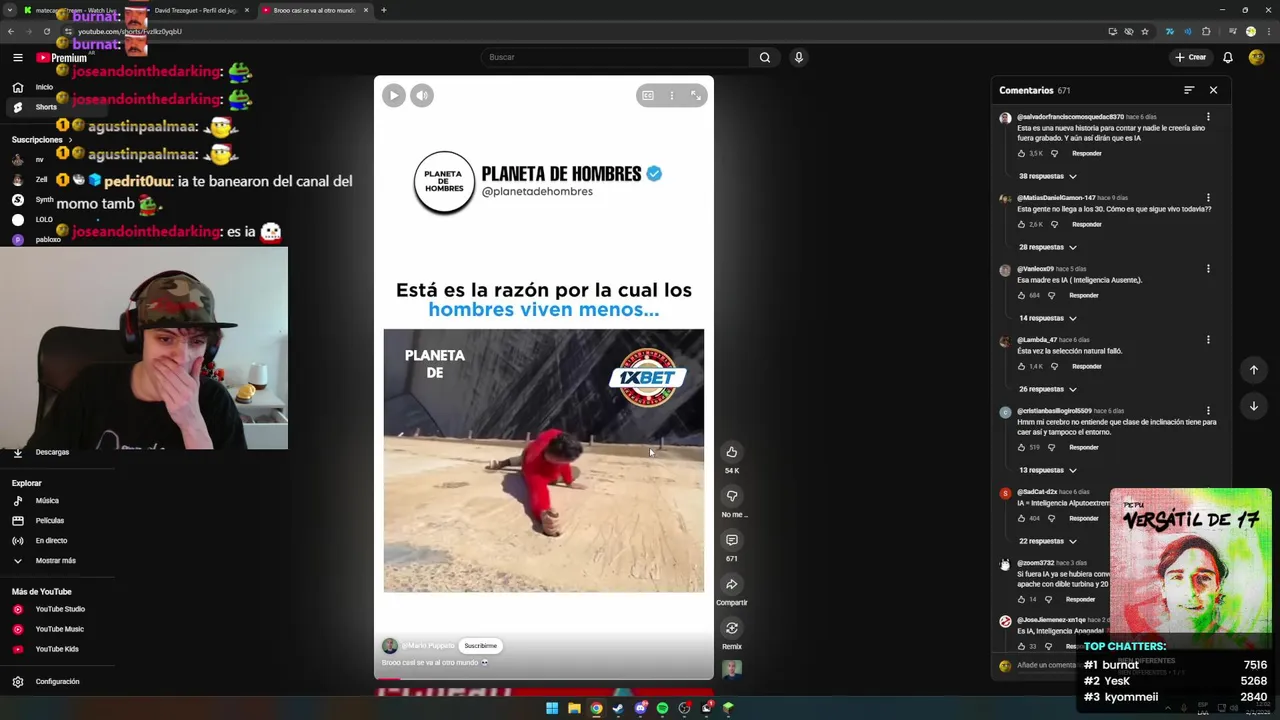Viewport: 1280px width, 720px height.
Task: Open the Crear menu
Action: [1191, 57]
